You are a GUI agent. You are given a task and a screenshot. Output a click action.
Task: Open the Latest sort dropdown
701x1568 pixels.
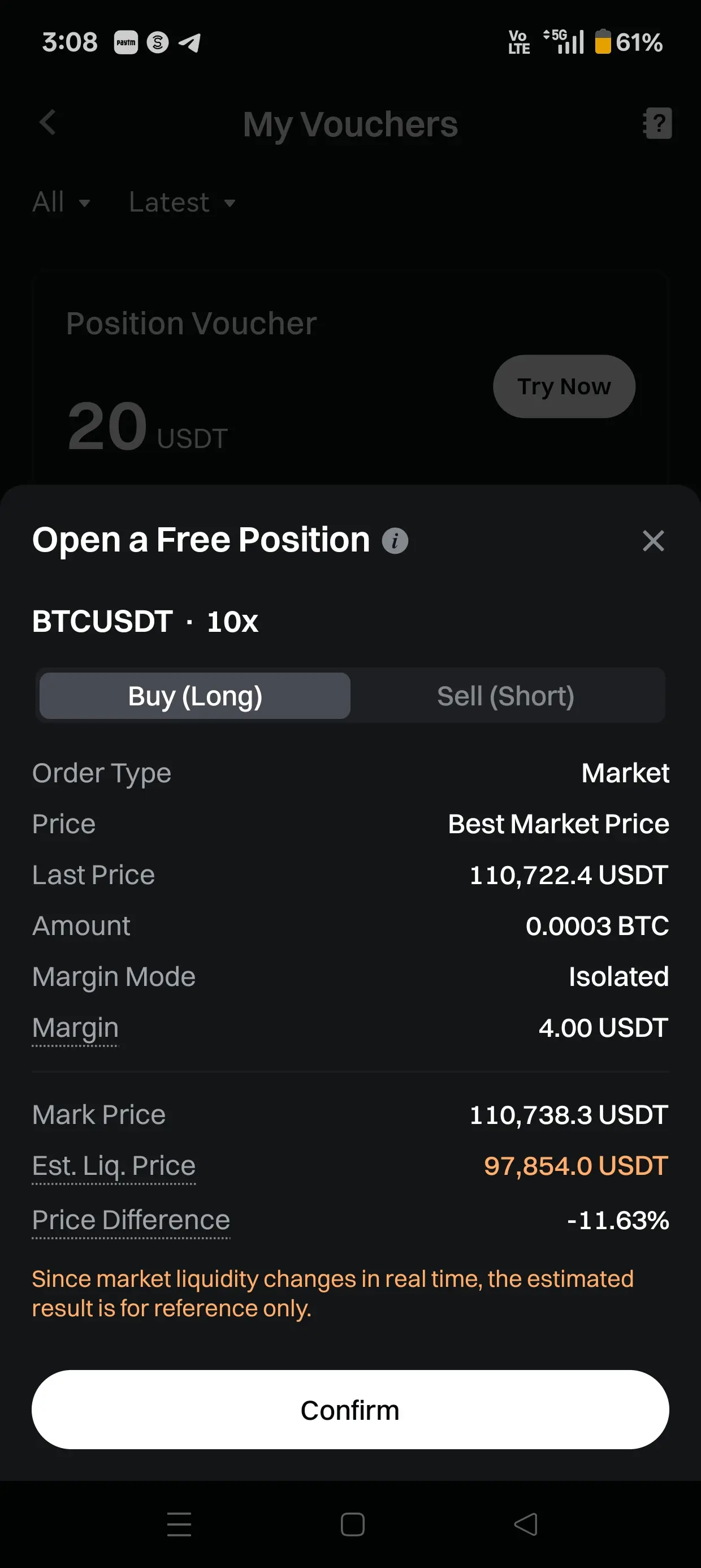click(181, 202)
